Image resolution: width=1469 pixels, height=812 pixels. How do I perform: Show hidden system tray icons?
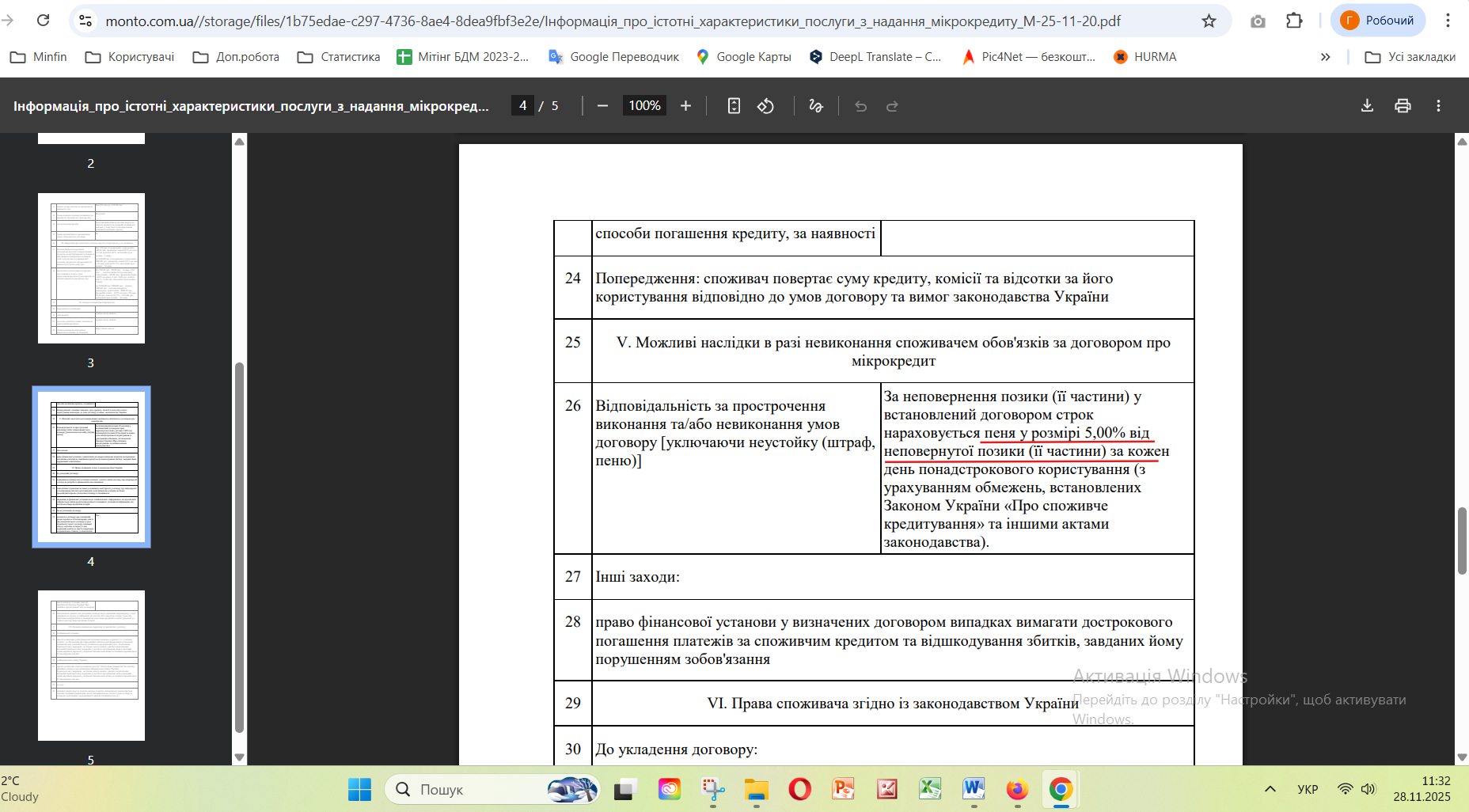click(1270, 789)
